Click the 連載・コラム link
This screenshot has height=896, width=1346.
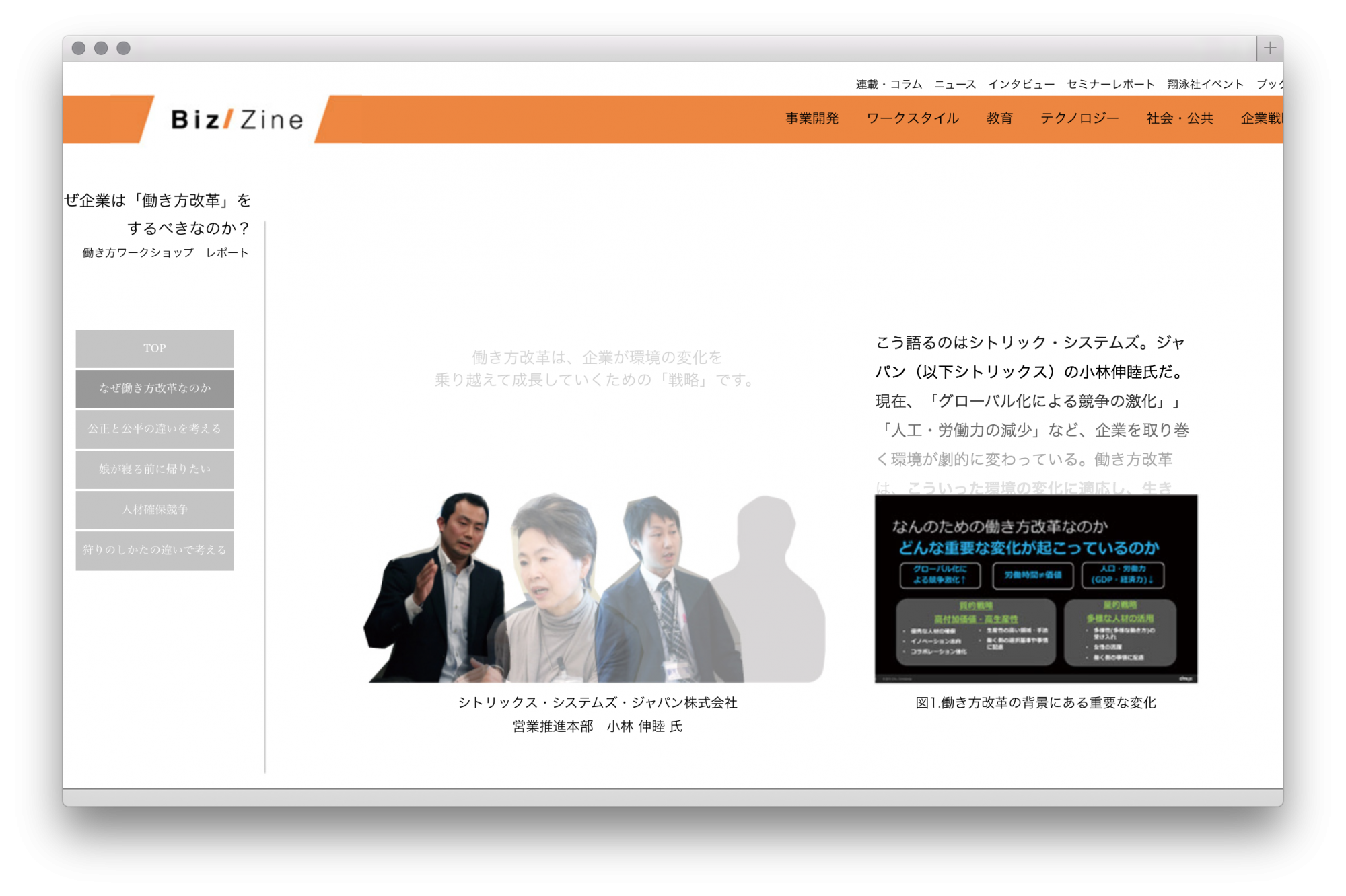coord(888,84)
